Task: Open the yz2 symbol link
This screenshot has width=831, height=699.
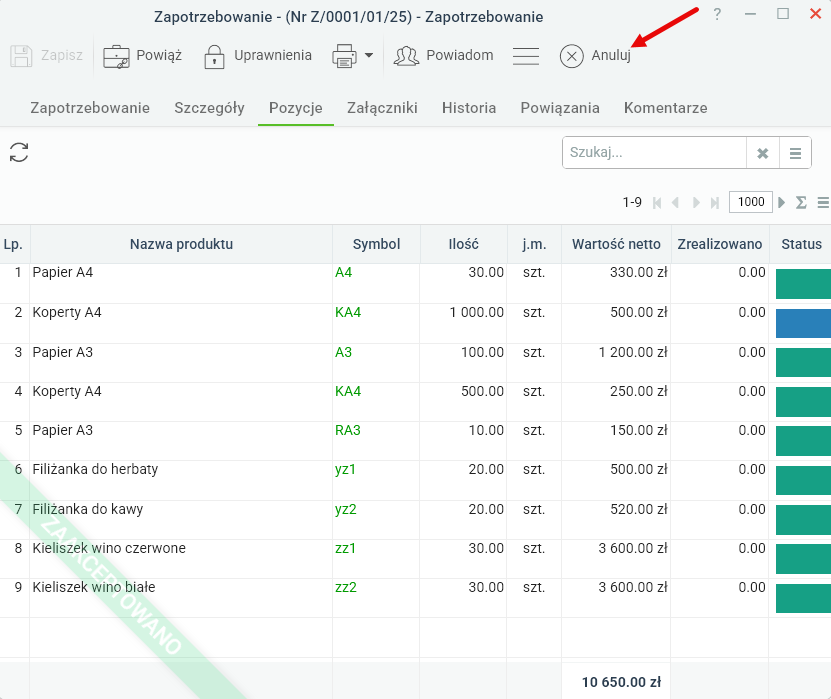Action: tap(346, 509)
